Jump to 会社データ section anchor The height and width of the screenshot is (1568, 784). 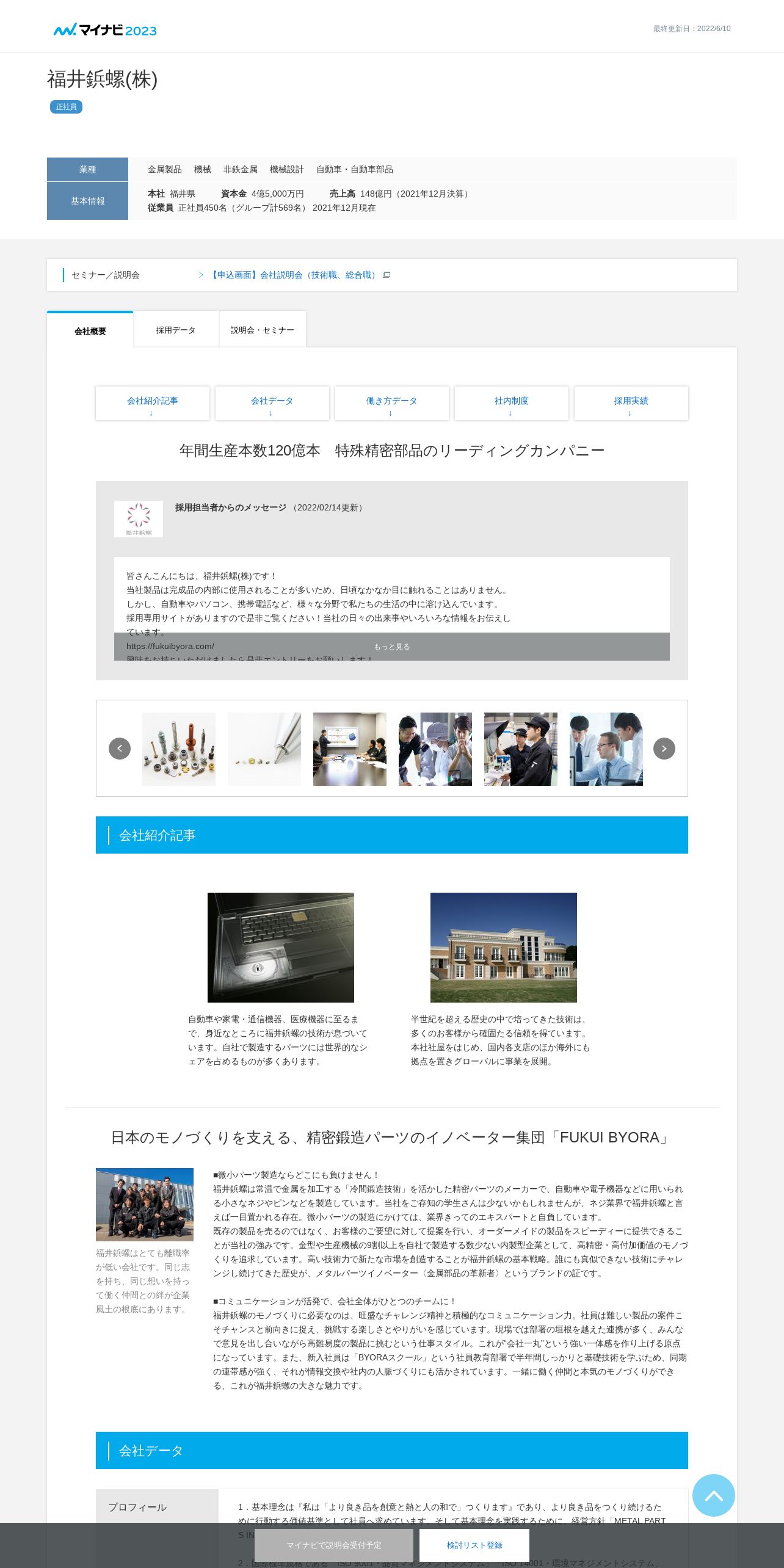coord(272,403)
